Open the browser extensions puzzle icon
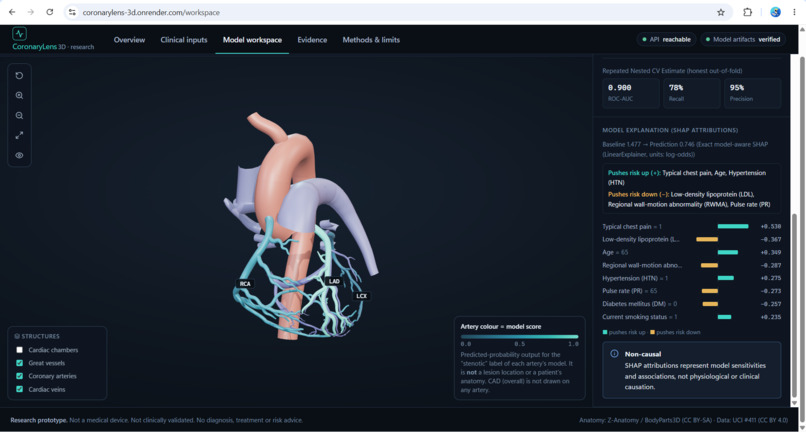The image size is (806, 432). (x=747, y=12)
